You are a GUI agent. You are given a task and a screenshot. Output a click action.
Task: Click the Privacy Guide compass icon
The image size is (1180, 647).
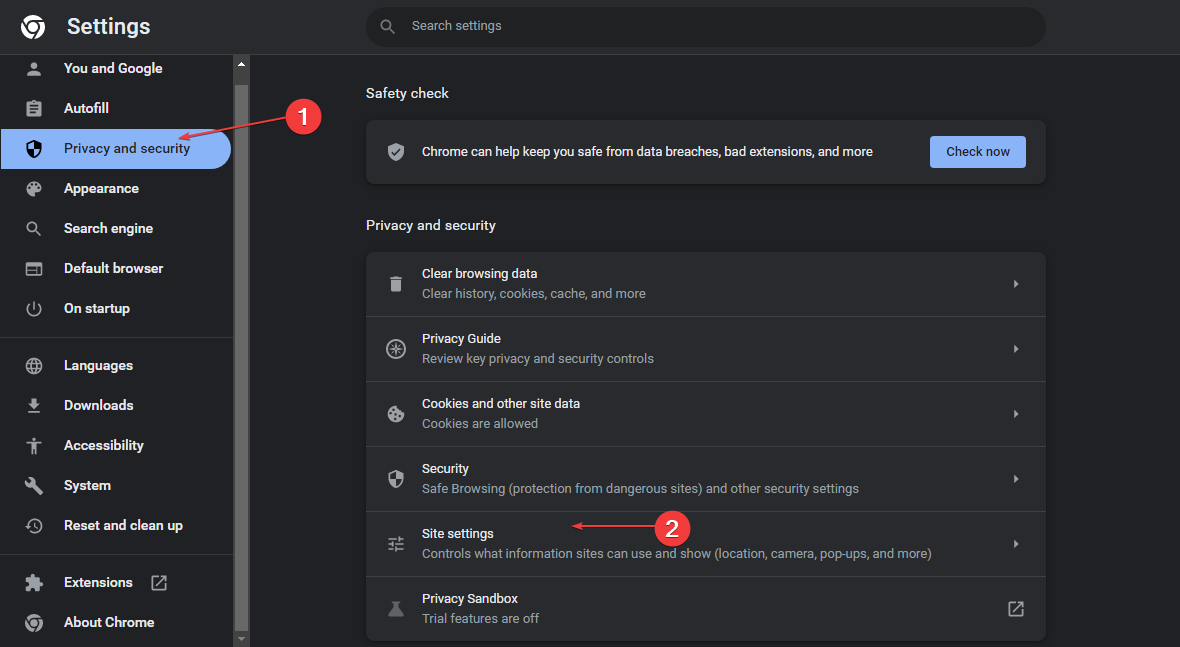click(396, 349)
